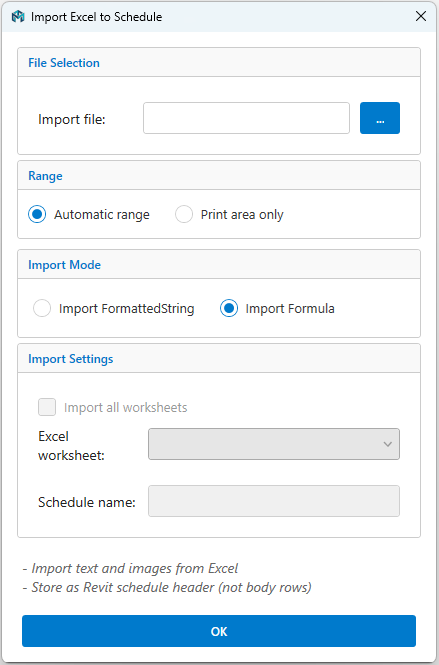Screen dimensions: 439x665
Task: Open the Excel worksheet dropdown
Action: click(274, 444)
